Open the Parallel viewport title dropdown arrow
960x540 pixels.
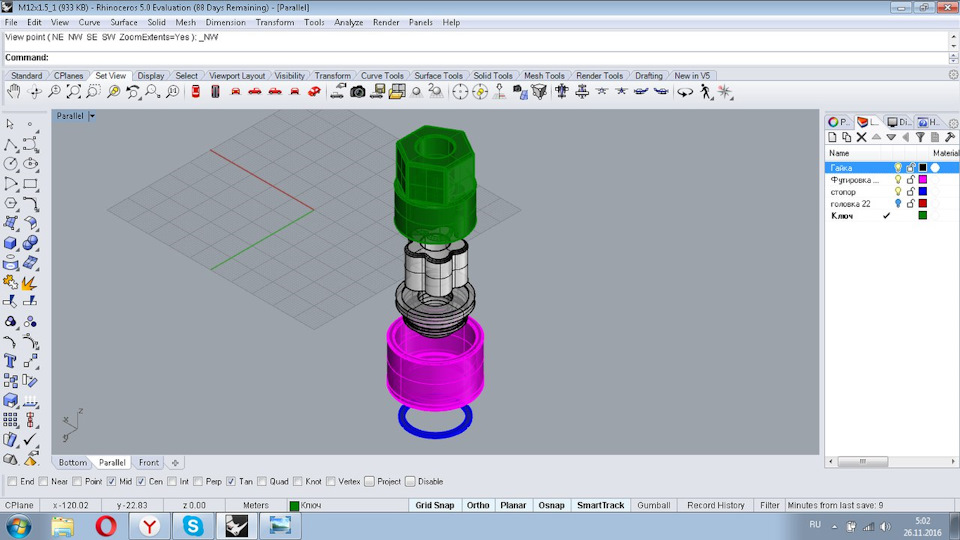(92, 116)
